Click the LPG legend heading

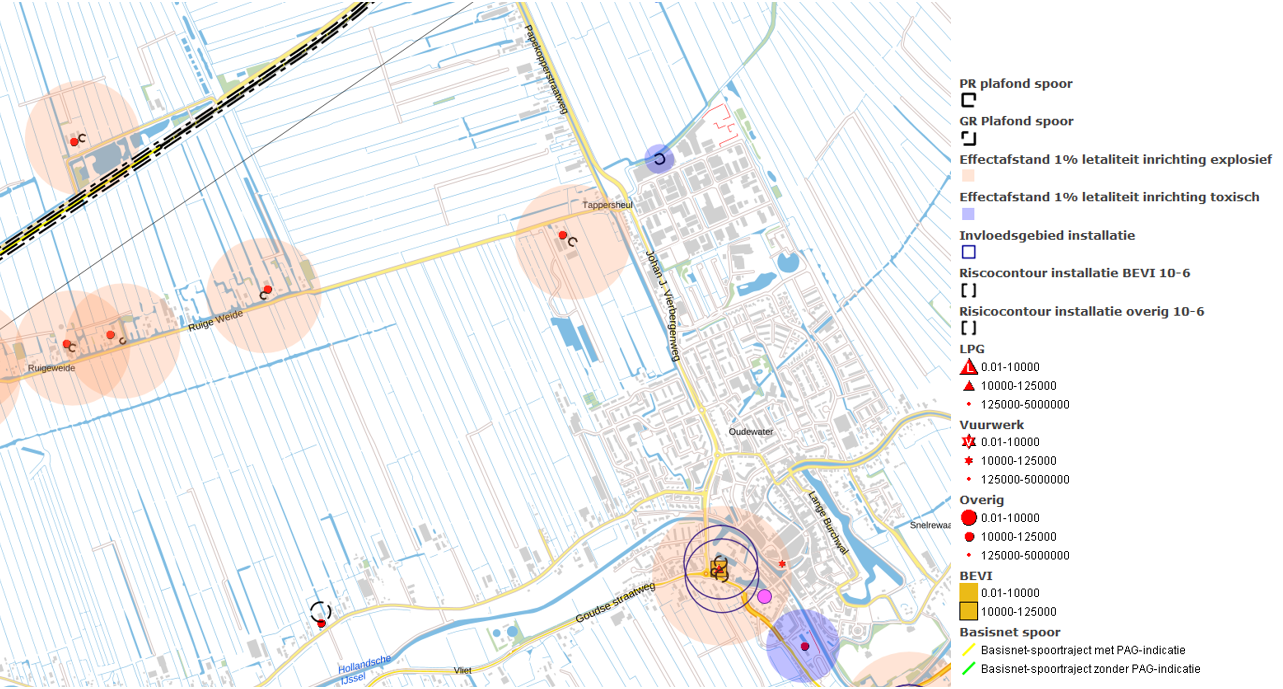coord(972,349)
